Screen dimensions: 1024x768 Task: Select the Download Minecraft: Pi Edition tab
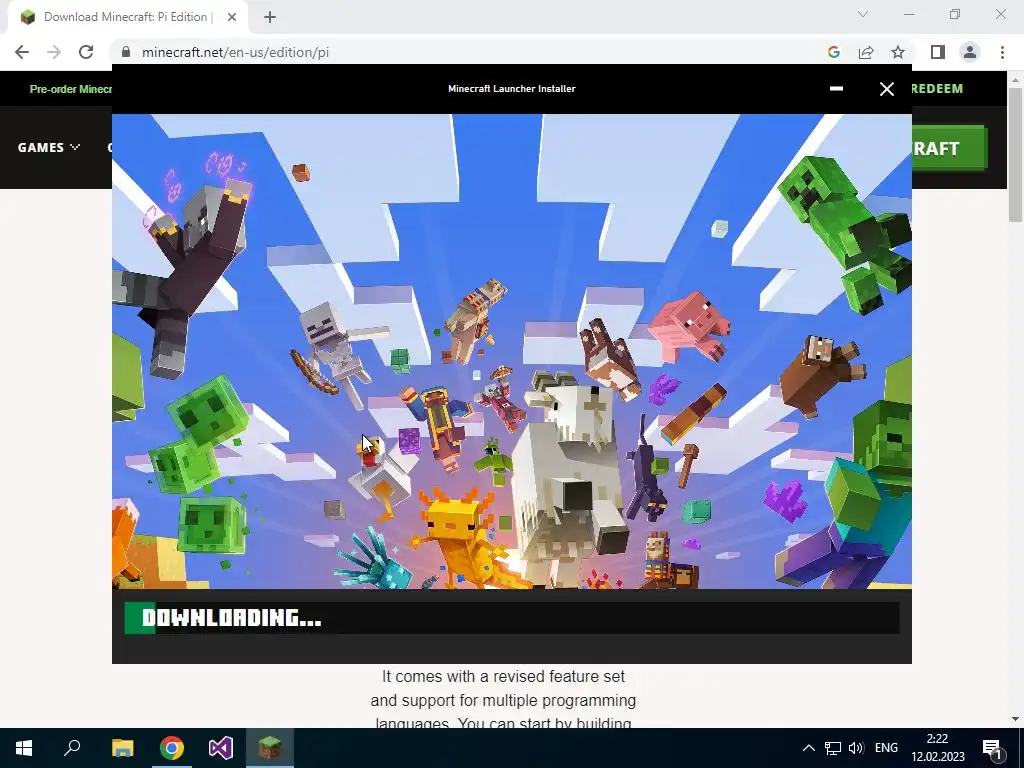pyautogui.click(x=127, y=17)
